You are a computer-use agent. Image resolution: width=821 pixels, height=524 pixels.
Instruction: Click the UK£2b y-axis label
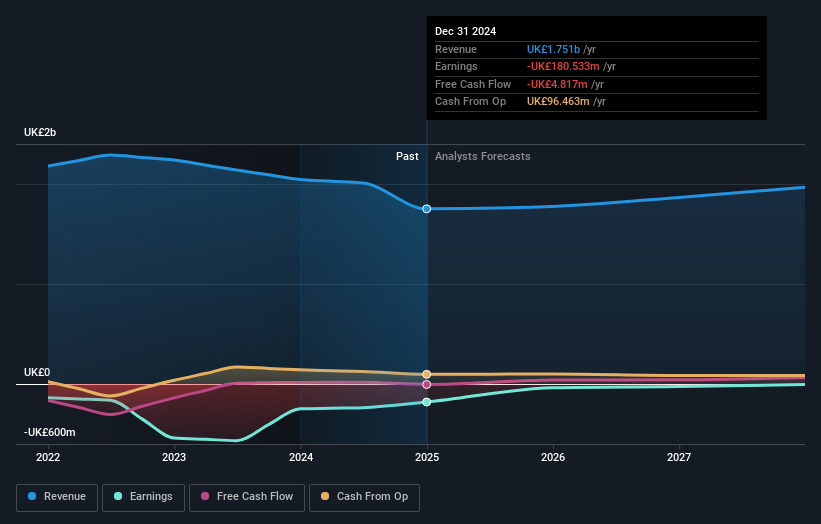40,132
